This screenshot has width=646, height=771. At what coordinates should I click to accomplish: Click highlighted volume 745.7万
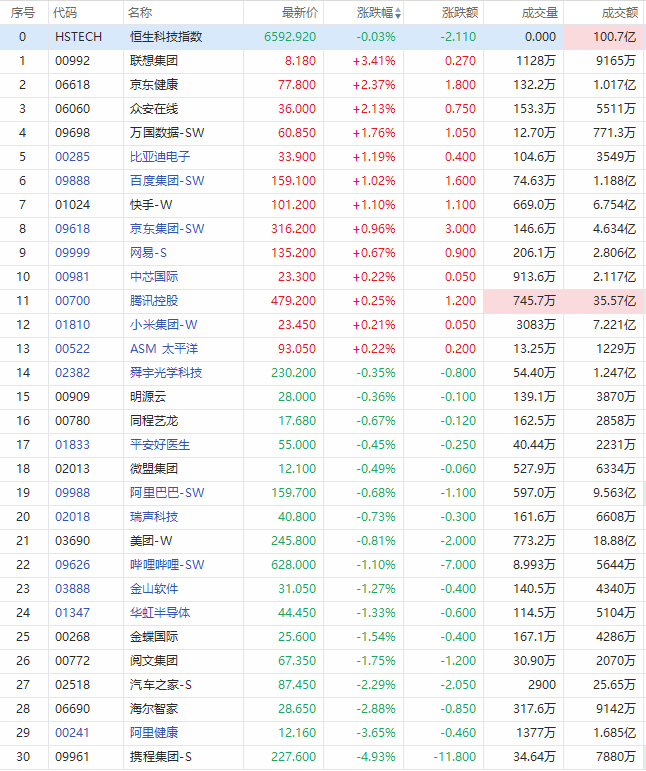(534, 301)
